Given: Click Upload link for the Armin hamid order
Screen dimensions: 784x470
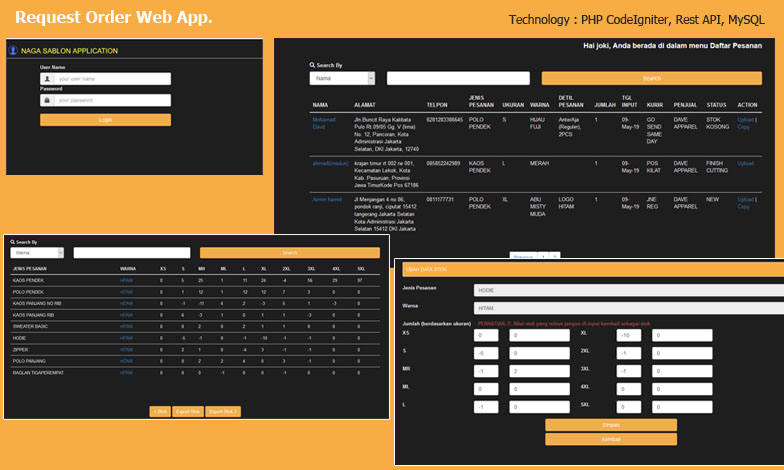Looking at the screenshot, I should [744, 199].
